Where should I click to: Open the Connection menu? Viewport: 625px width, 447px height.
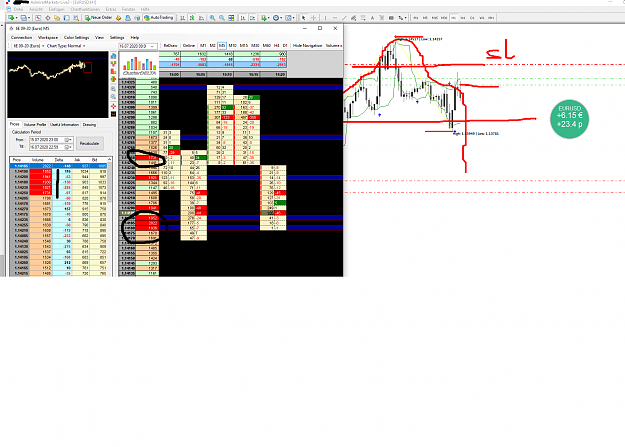coord(22,37)
